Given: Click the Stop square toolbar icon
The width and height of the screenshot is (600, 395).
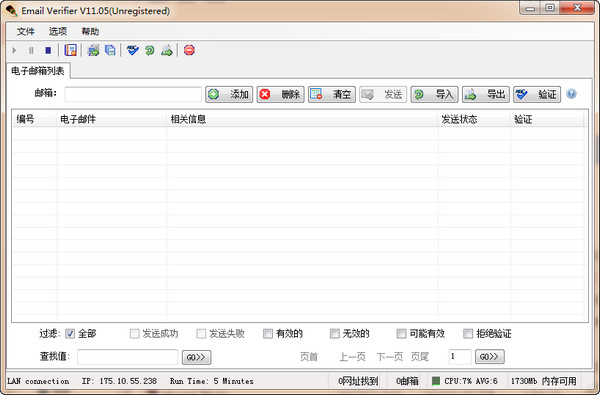Looking at the screenshot, I should click(x=48, y=50).
